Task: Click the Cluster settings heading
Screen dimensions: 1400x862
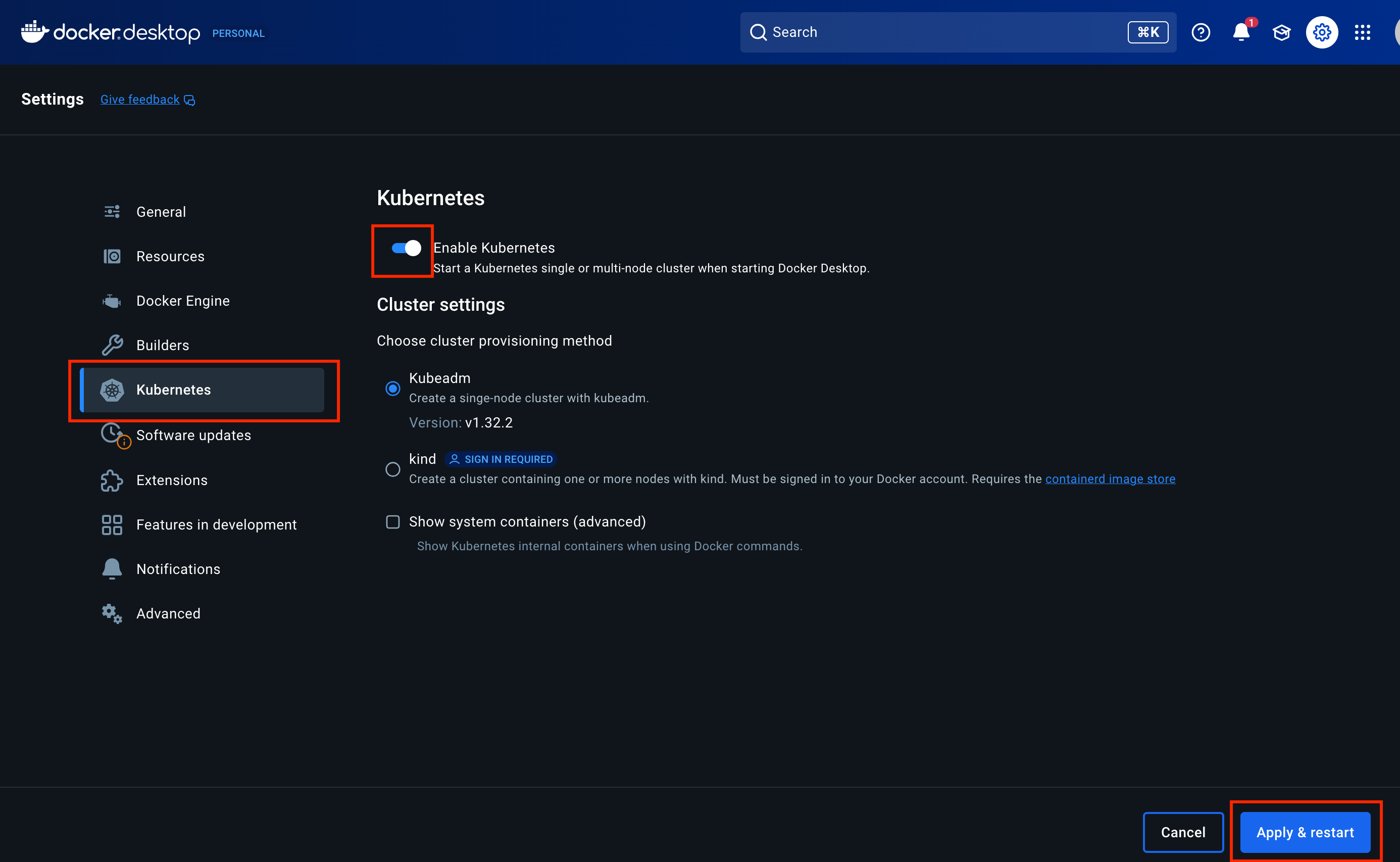Action: click(440, 305)
